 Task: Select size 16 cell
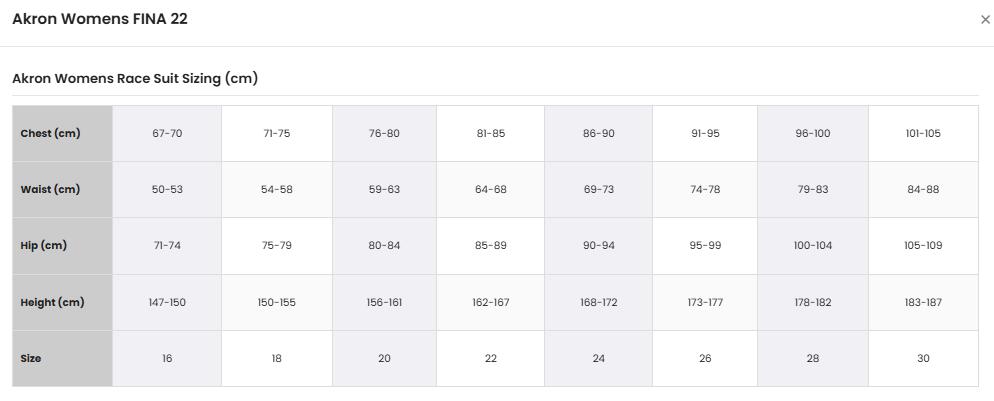[167, 359]
